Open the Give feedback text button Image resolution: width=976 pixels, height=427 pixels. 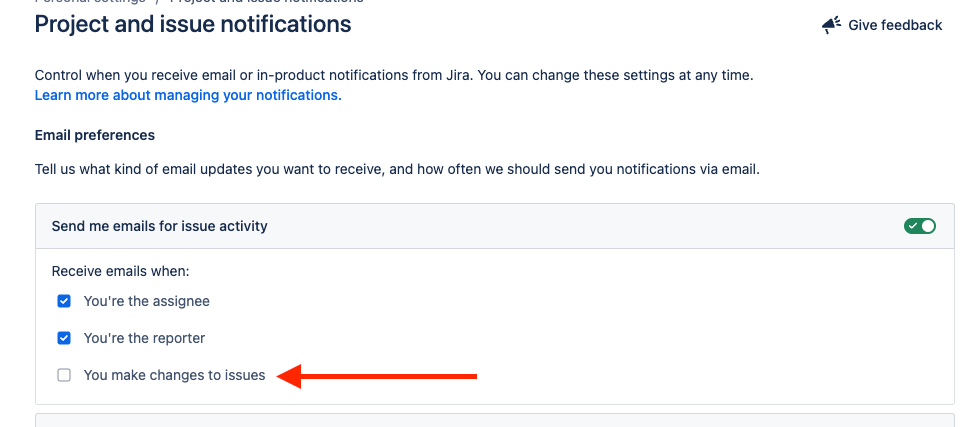tap(895, 26)
